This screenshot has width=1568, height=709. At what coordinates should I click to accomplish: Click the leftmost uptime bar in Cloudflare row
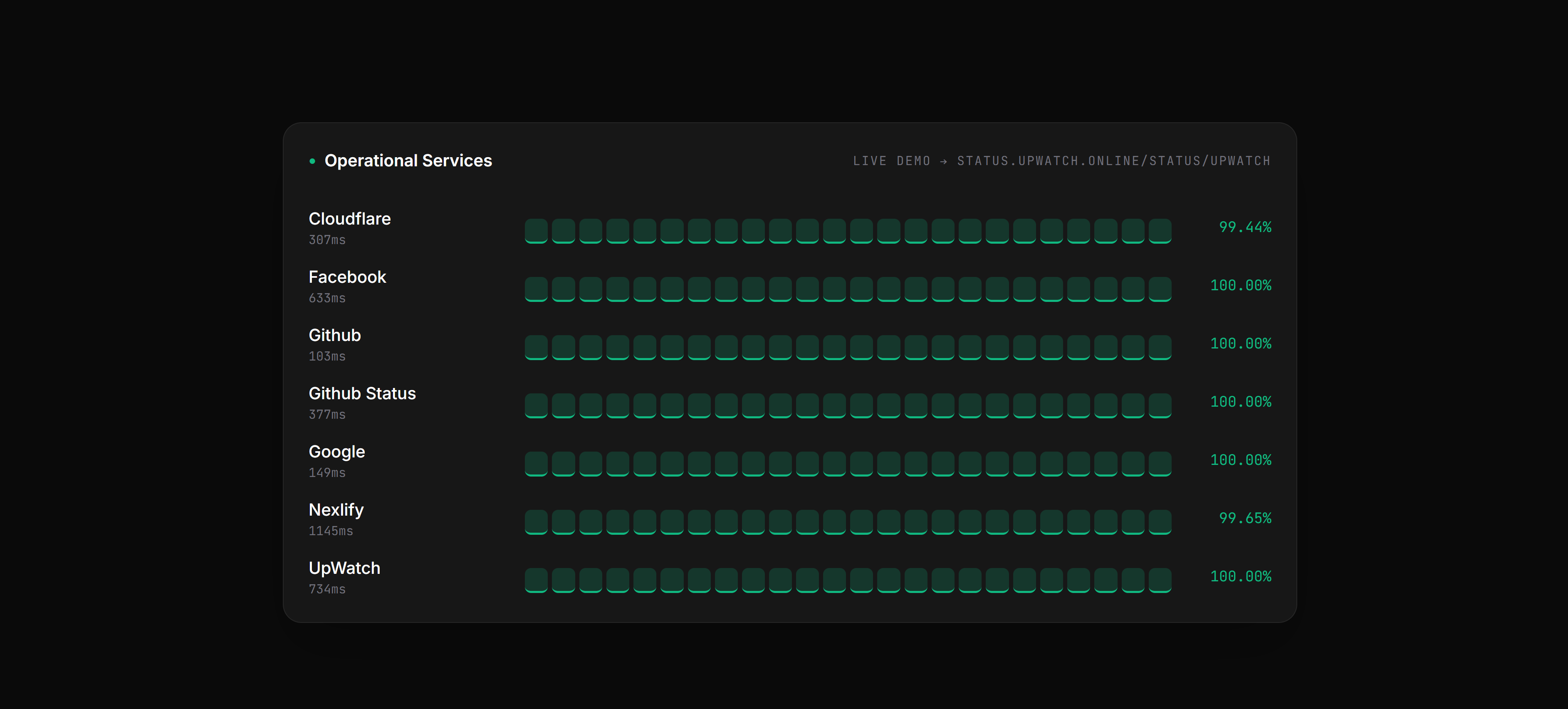(x=536, y=231)
